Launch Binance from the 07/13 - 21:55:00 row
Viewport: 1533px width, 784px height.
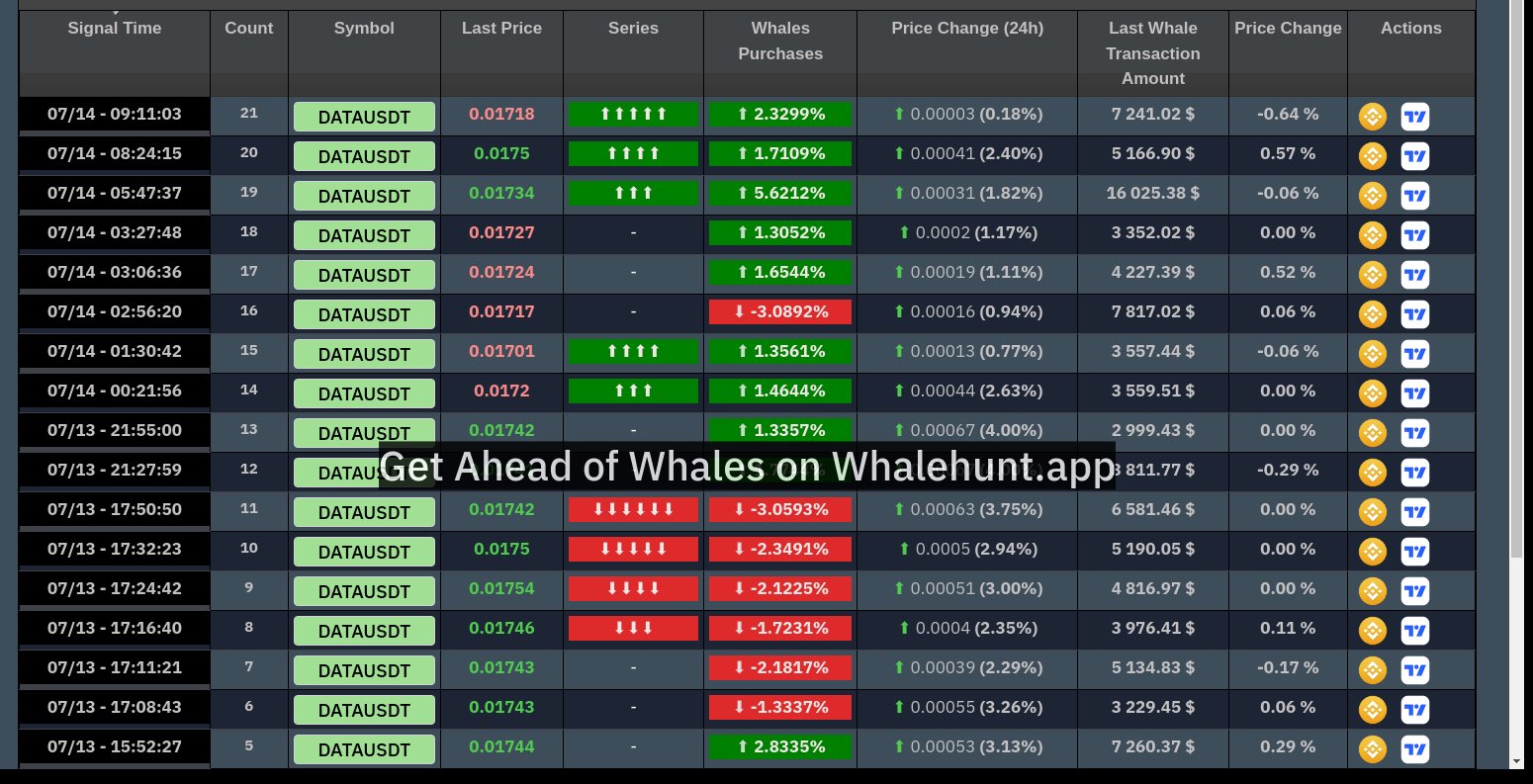tap(1372, 433)
